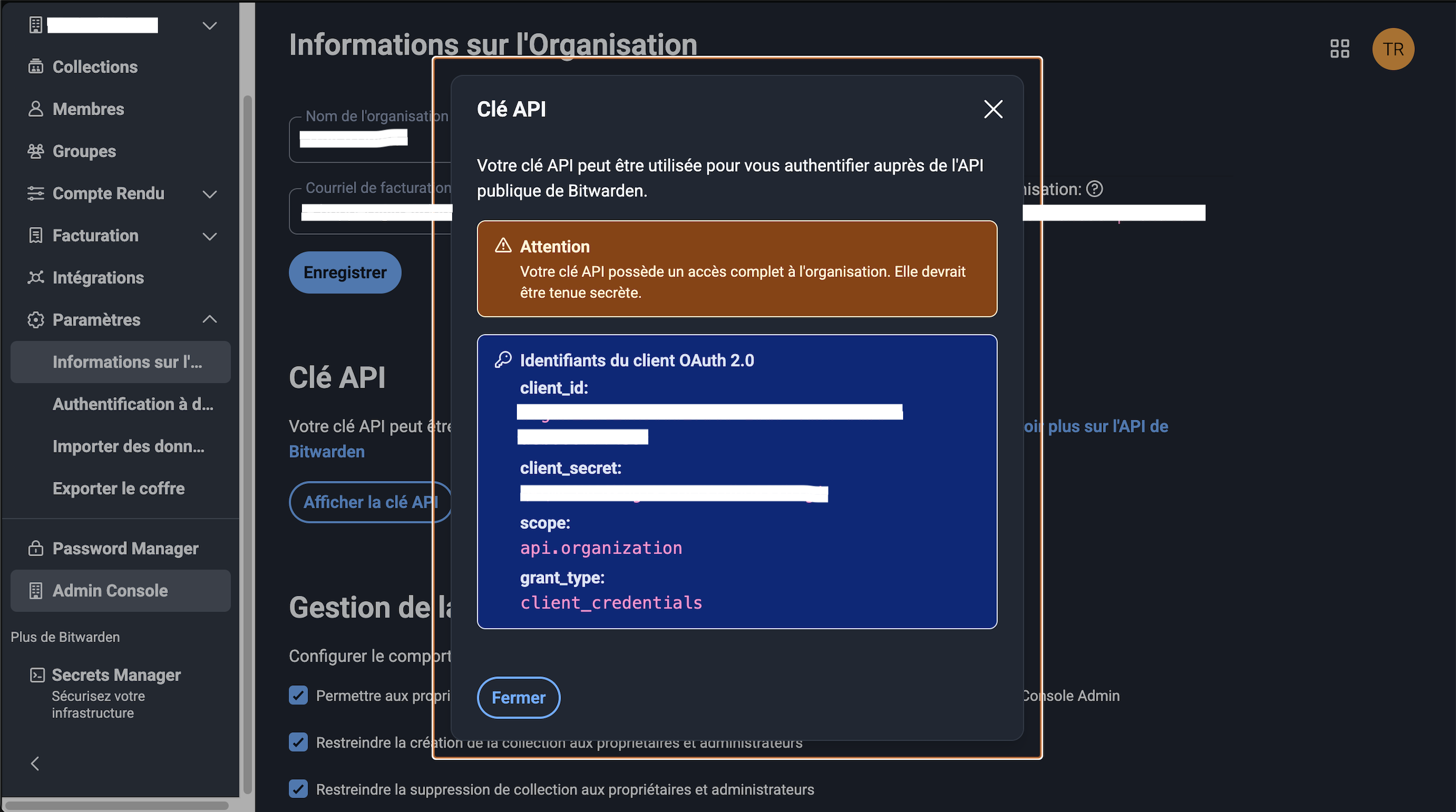Click the client_secret label

[570, 468]
